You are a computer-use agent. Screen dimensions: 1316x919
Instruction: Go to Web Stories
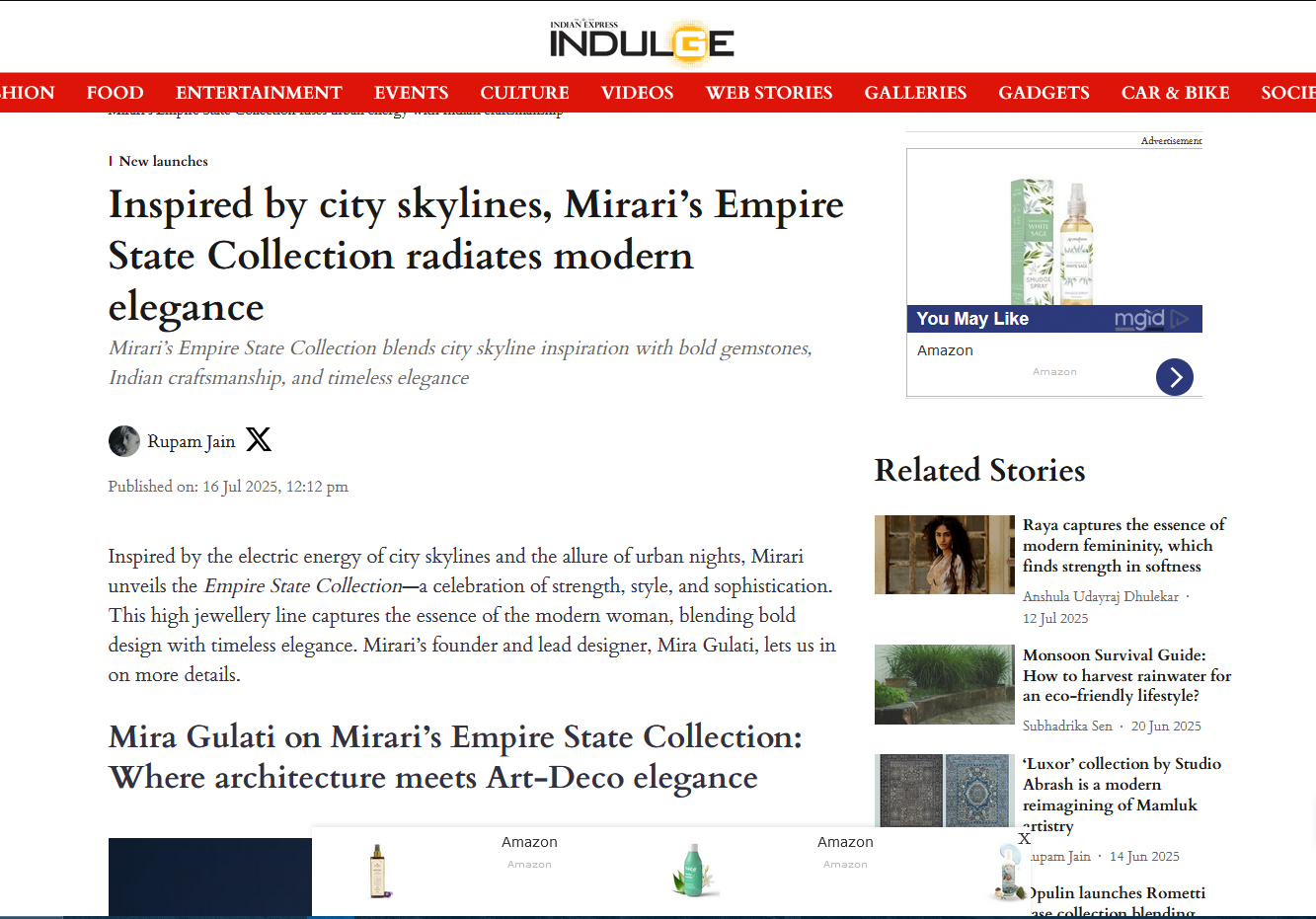pos(769,93)
